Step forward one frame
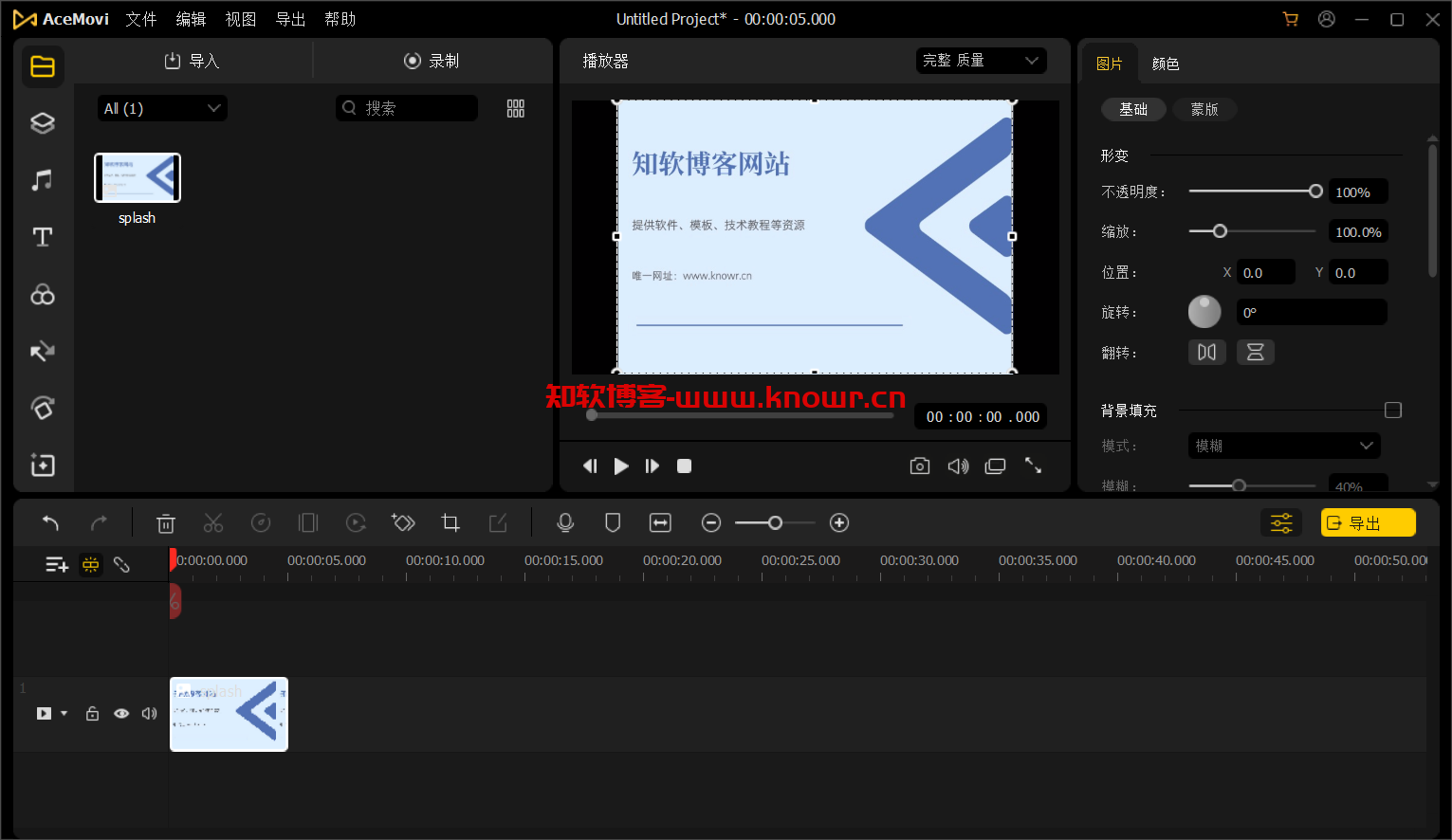Viewport: 1452px width, 840px height. click(x=652, y=466)
